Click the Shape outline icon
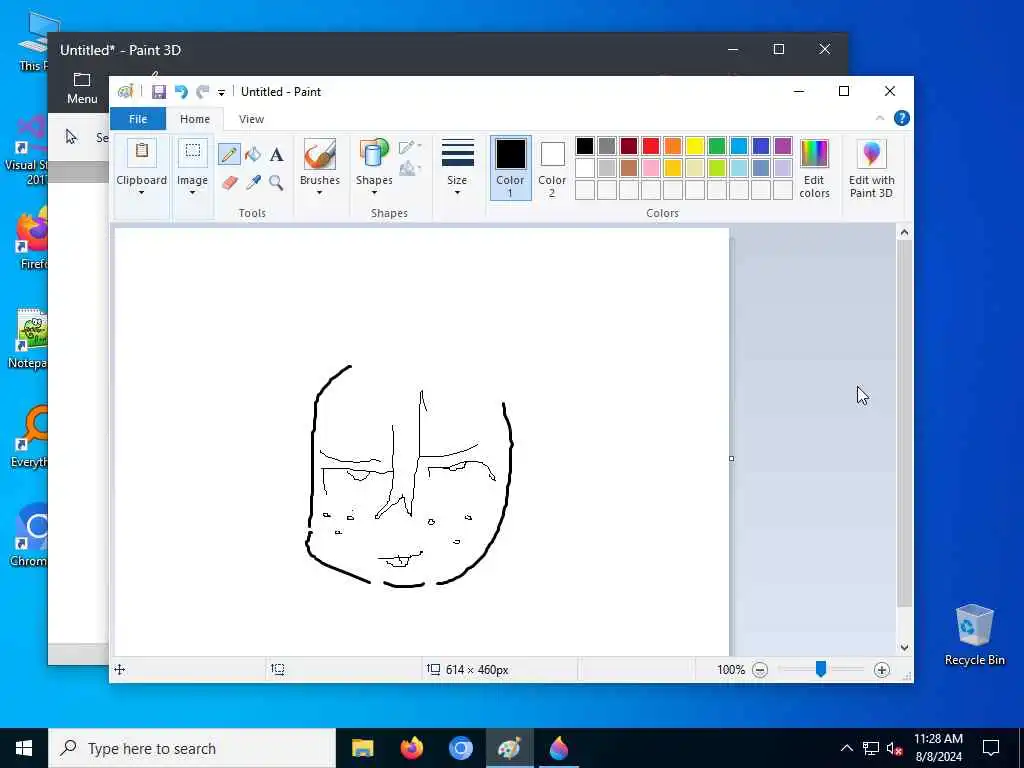This screenshot has height=768, width=1024. tap(409, 146)
